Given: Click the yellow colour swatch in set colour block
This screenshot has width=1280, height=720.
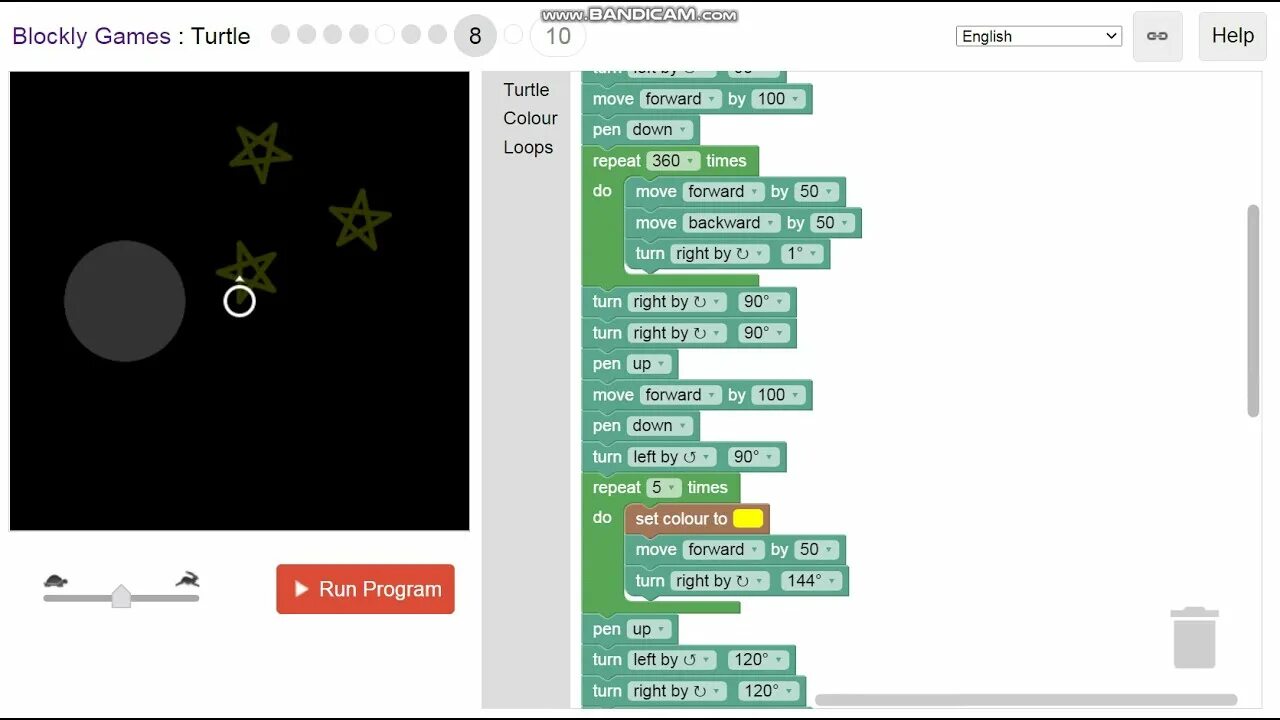Looking at the screenshot, I should pyautogui.click(x=748, y=518).
